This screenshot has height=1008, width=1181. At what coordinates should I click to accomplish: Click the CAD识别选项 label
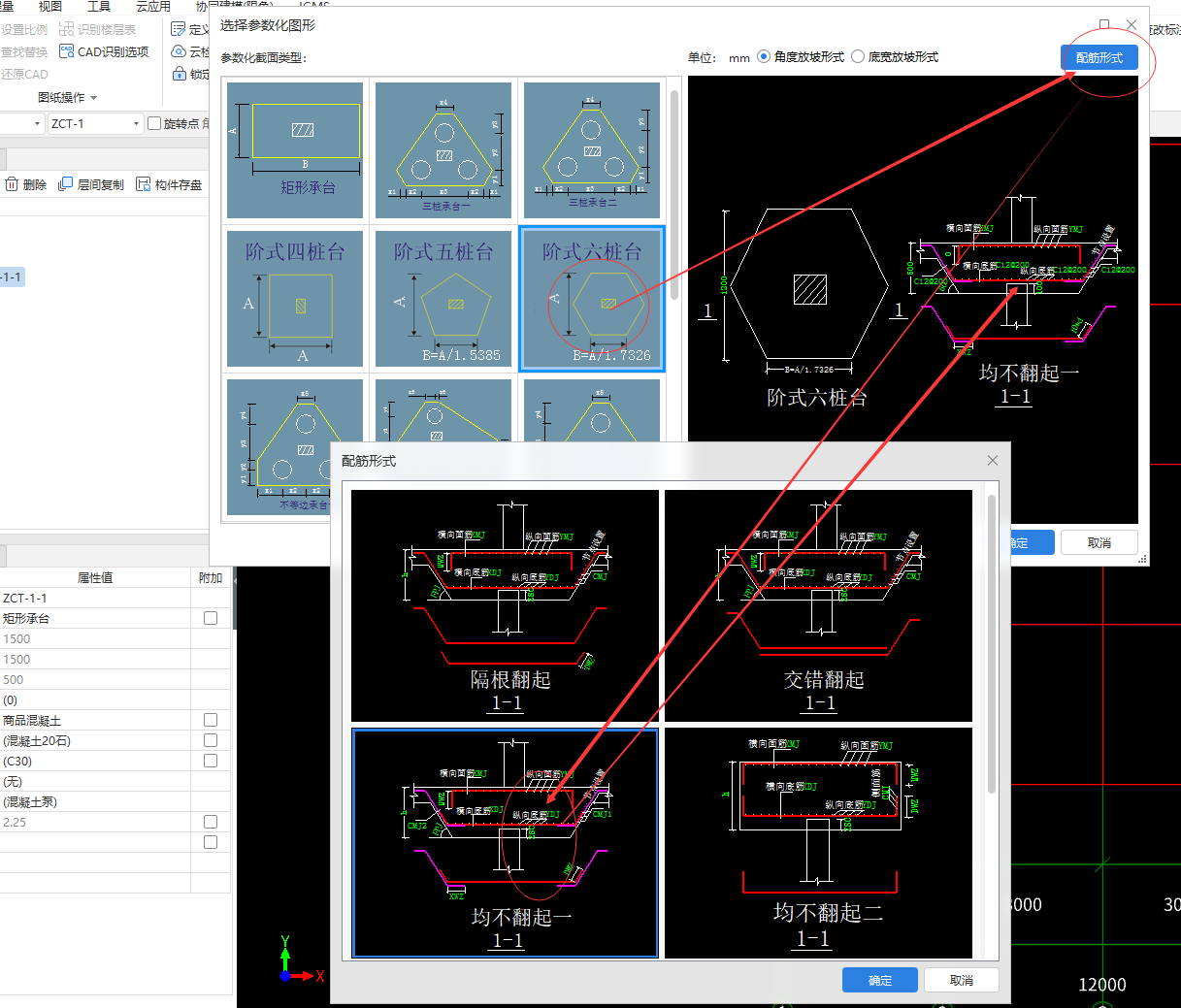pos(113,51)
